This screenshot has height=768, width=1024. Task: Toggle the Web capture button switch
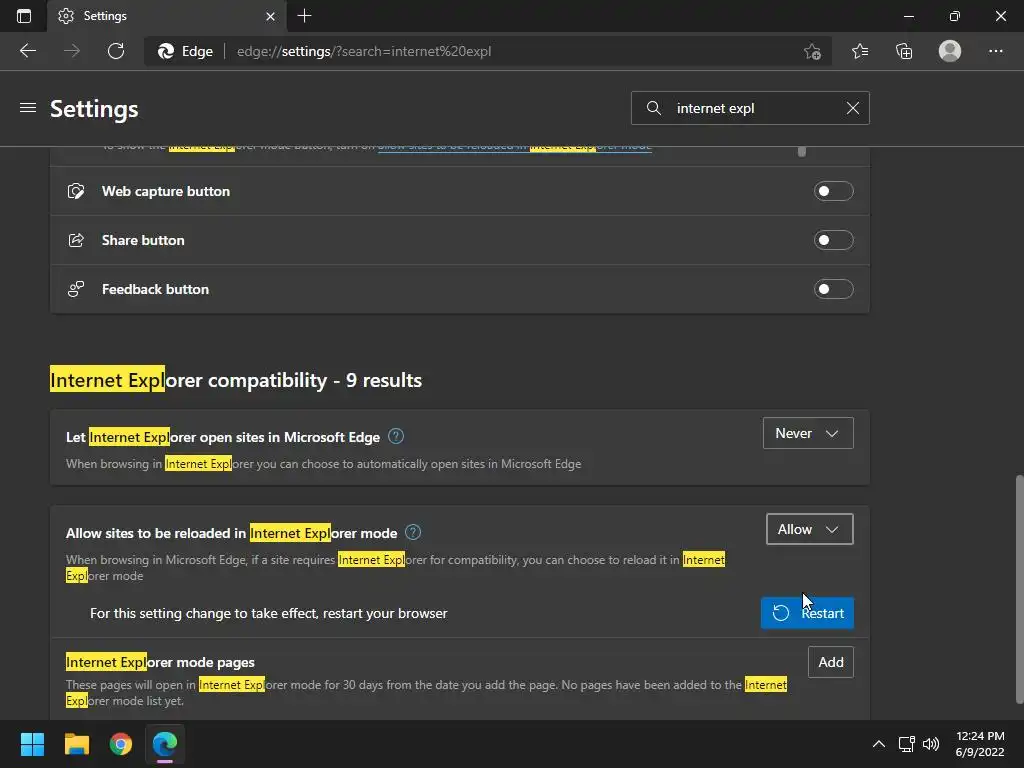pyautogui.click(x=833, y=191)
